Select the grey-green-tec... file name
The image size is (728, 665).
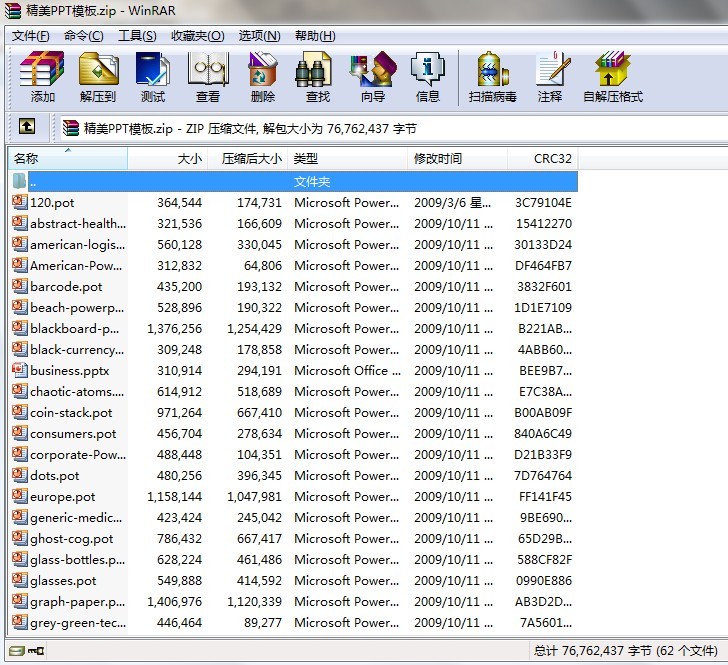click(78, 622)
